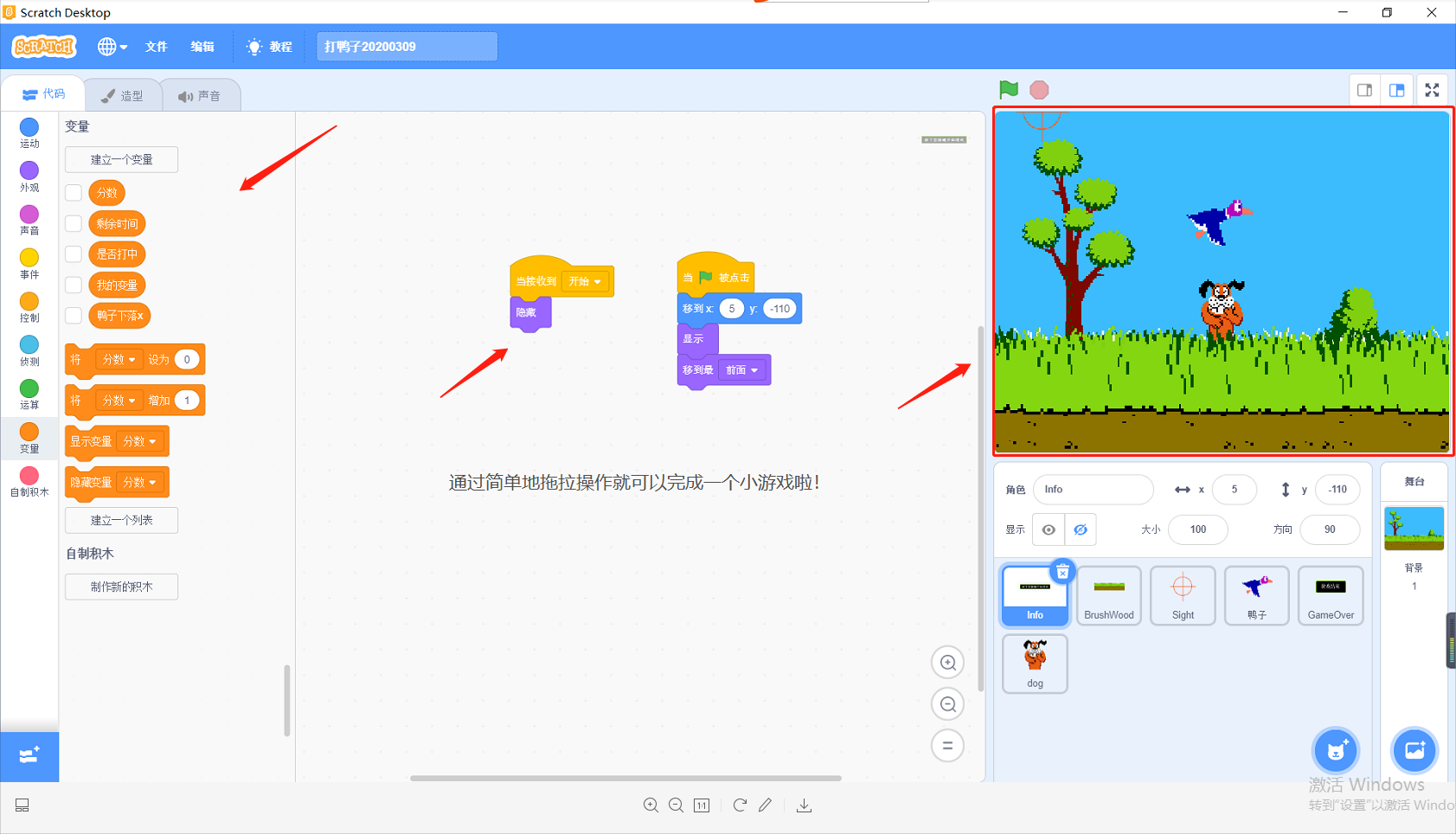Screen dimensions: 1456x834
Task: Zoom in the code workspace
Action: click(x=948, y=663)
